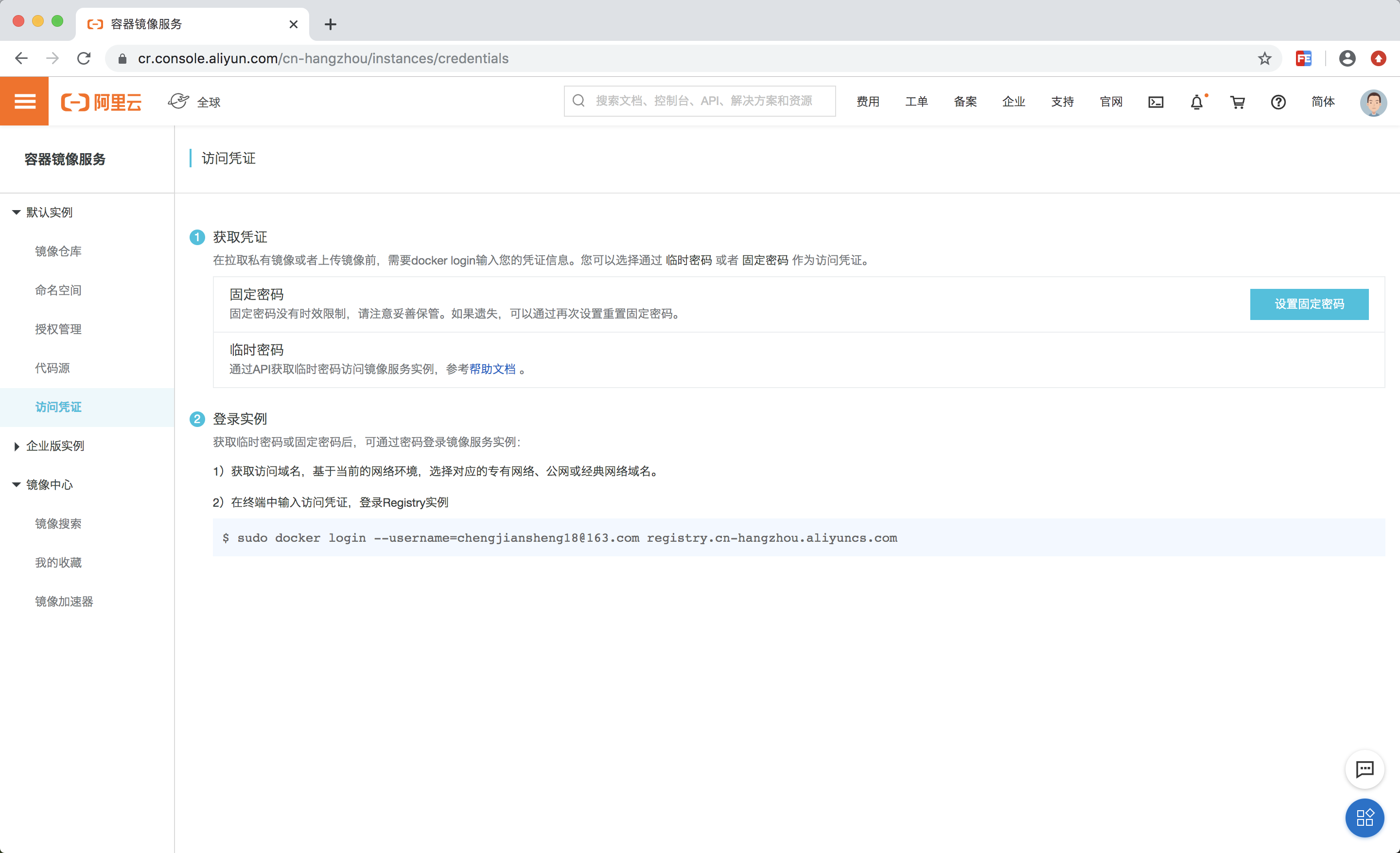Click the user avatar in header

click(x=1373, y=103)
